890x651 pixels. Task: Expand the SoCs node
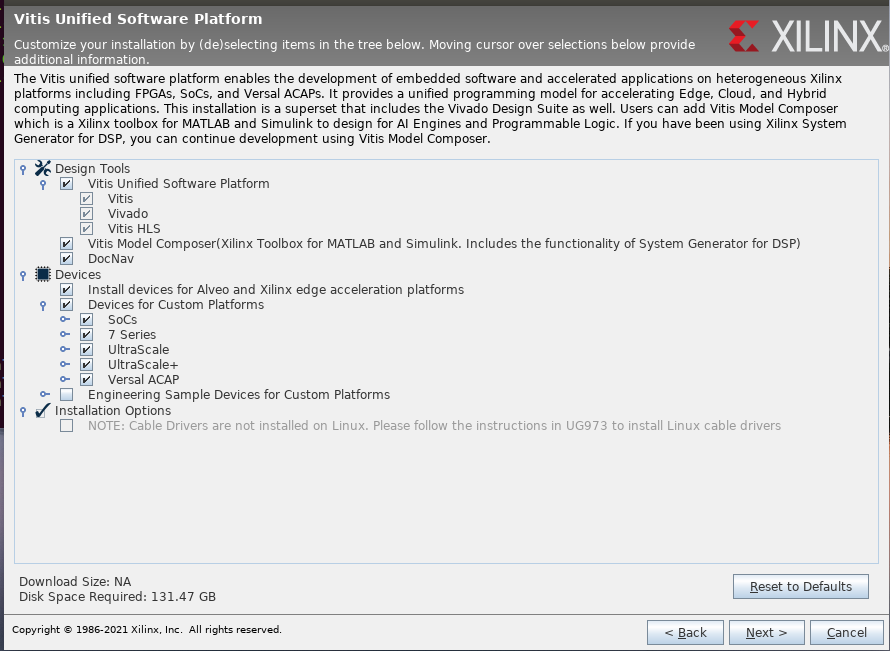pyautogui.click(x=65, y=319)
